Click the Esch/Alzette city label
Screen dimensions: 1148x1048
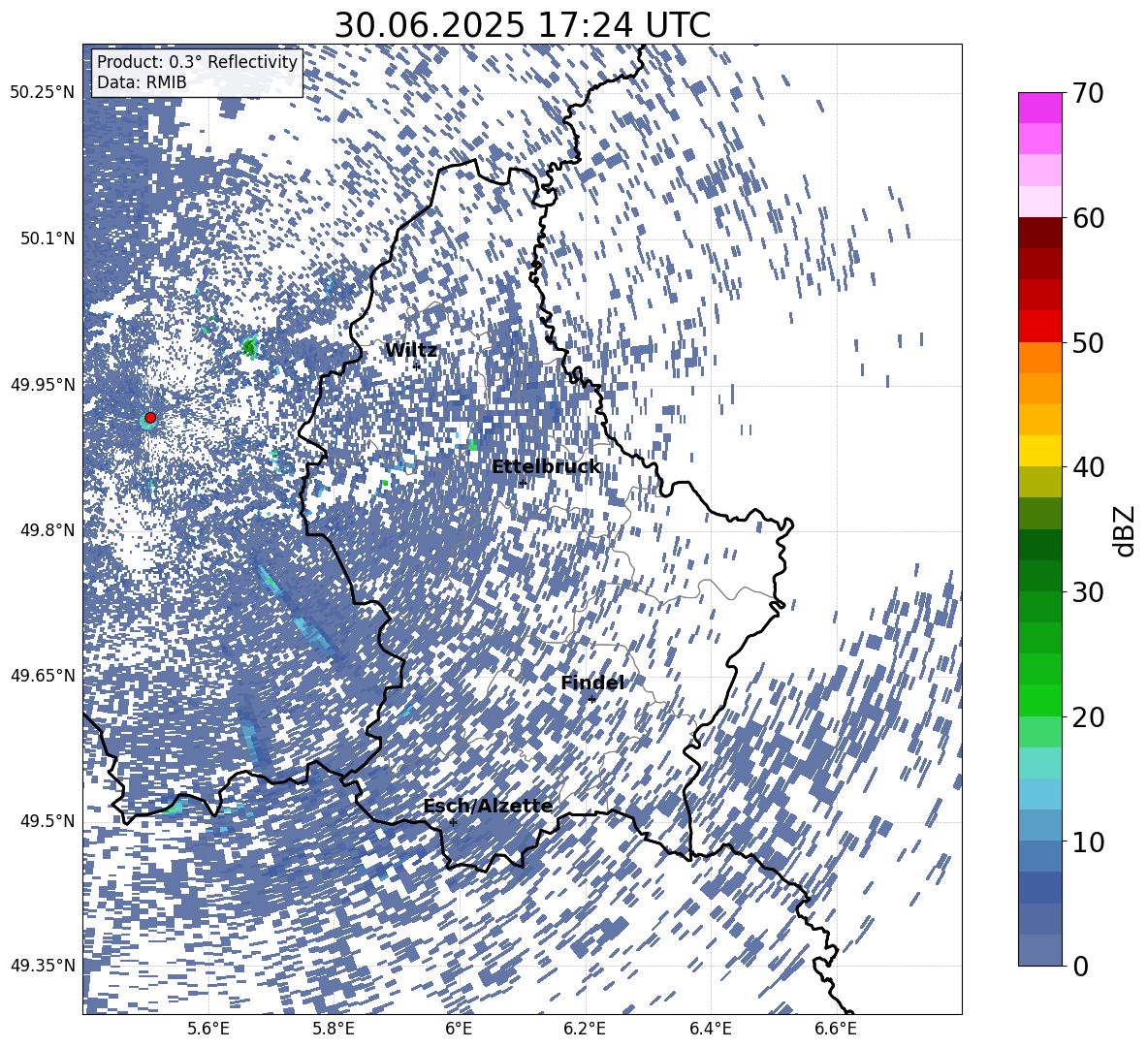pyautogui.click(x=488, y=806)
